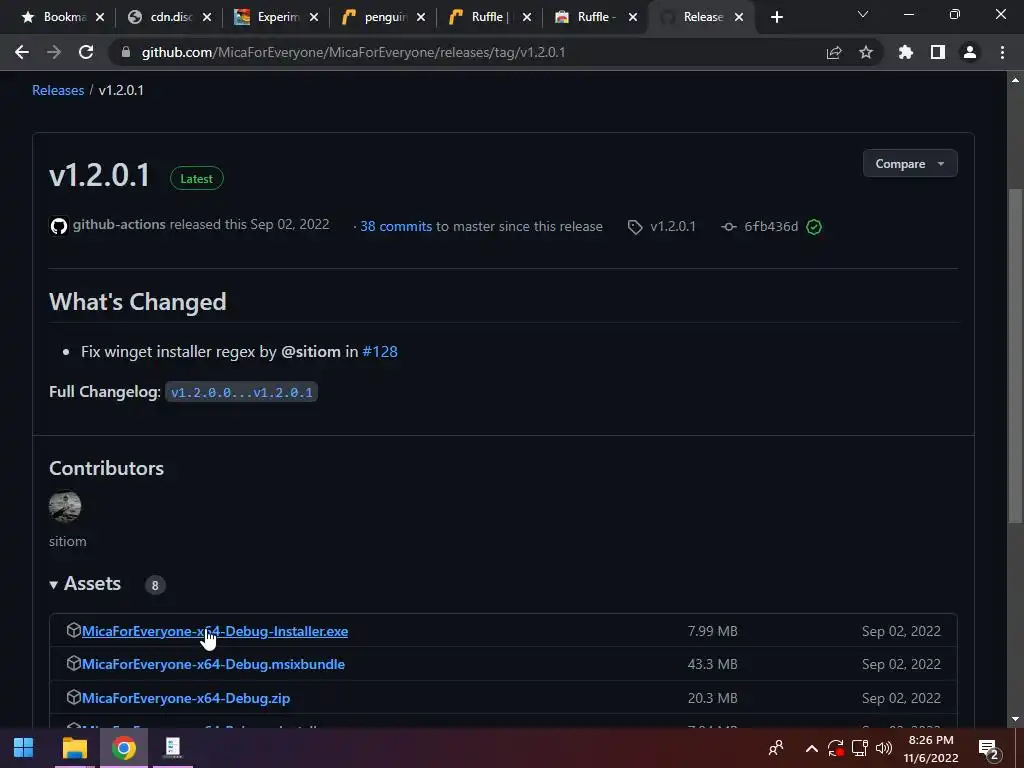Click the forward navigation arrow
Image resolution: width=1024 pixels, height=768 pixels.
[x=54, y=52]
